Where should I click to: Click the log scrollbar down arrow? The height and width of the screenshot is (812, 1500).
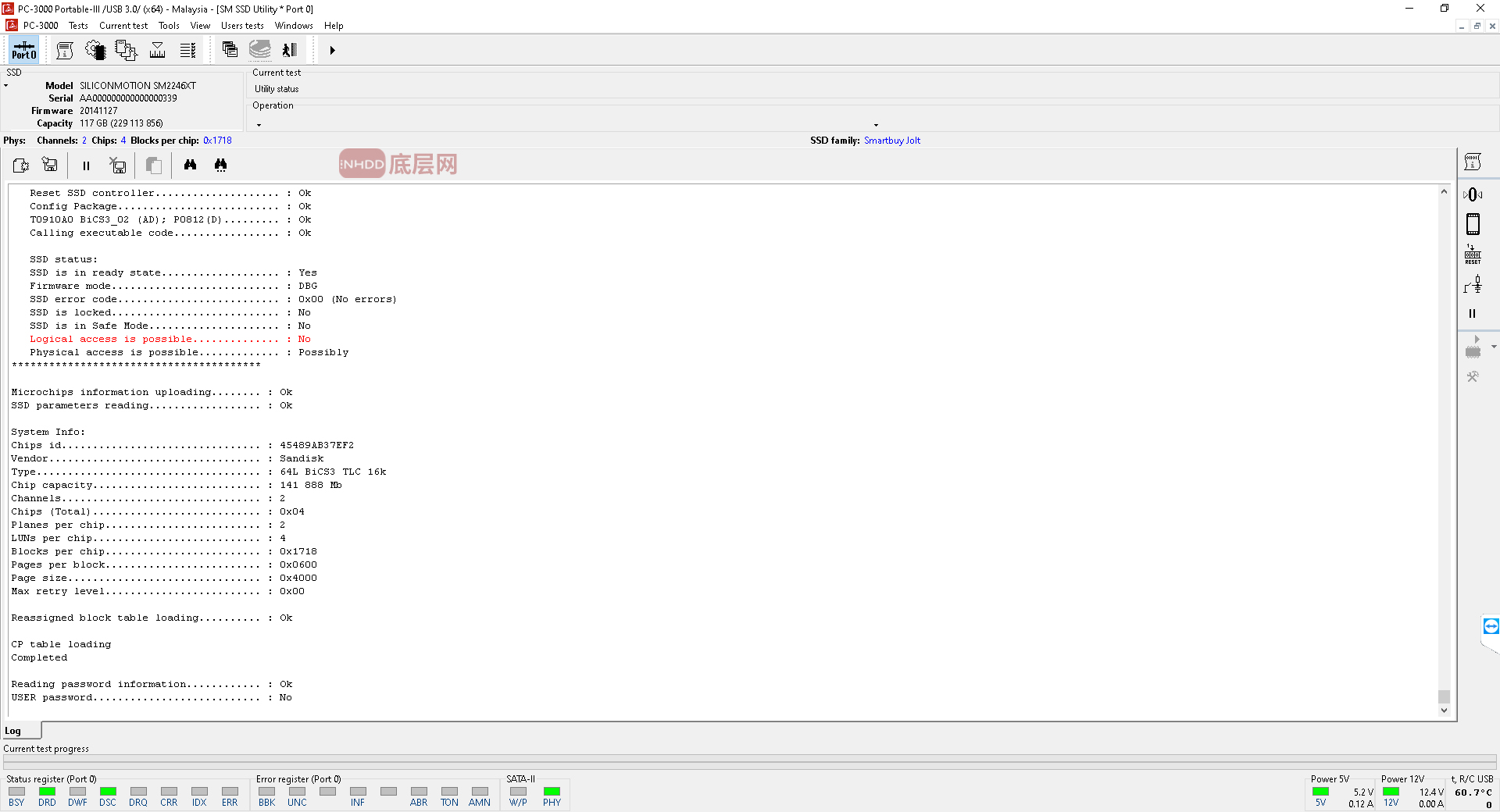pyautogui.click(x=1444, y=710)
